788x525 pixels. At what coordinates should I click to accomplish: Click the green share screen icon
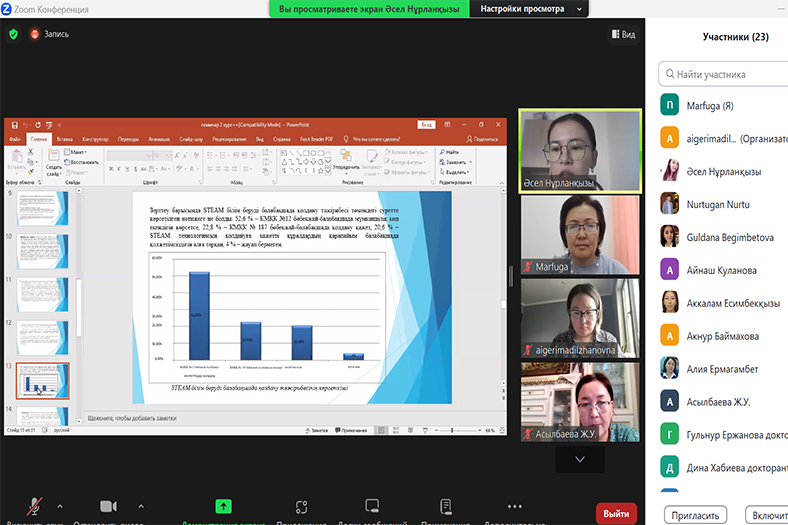coord(223,507)
